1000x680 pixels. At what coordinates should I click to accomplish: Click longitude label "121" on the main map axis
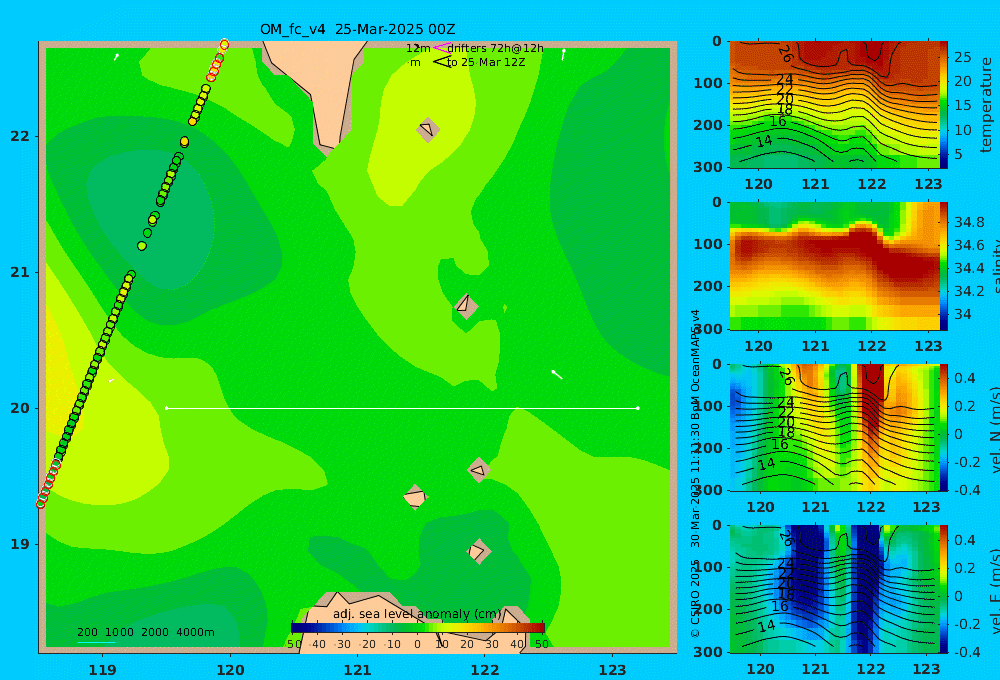pos(357,670)
